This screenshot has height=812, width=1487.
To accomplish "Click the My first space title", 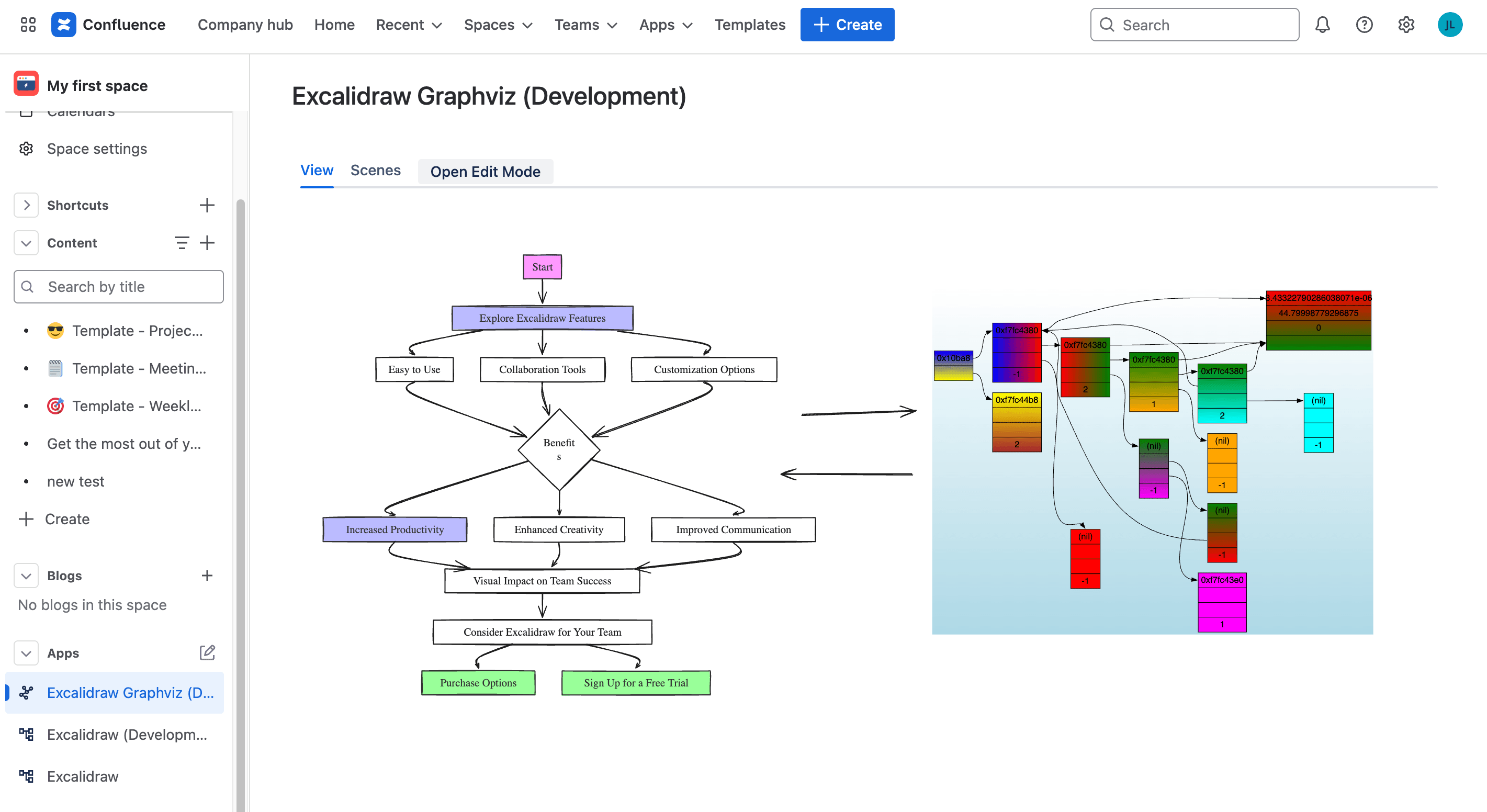I will pos(97,85).
